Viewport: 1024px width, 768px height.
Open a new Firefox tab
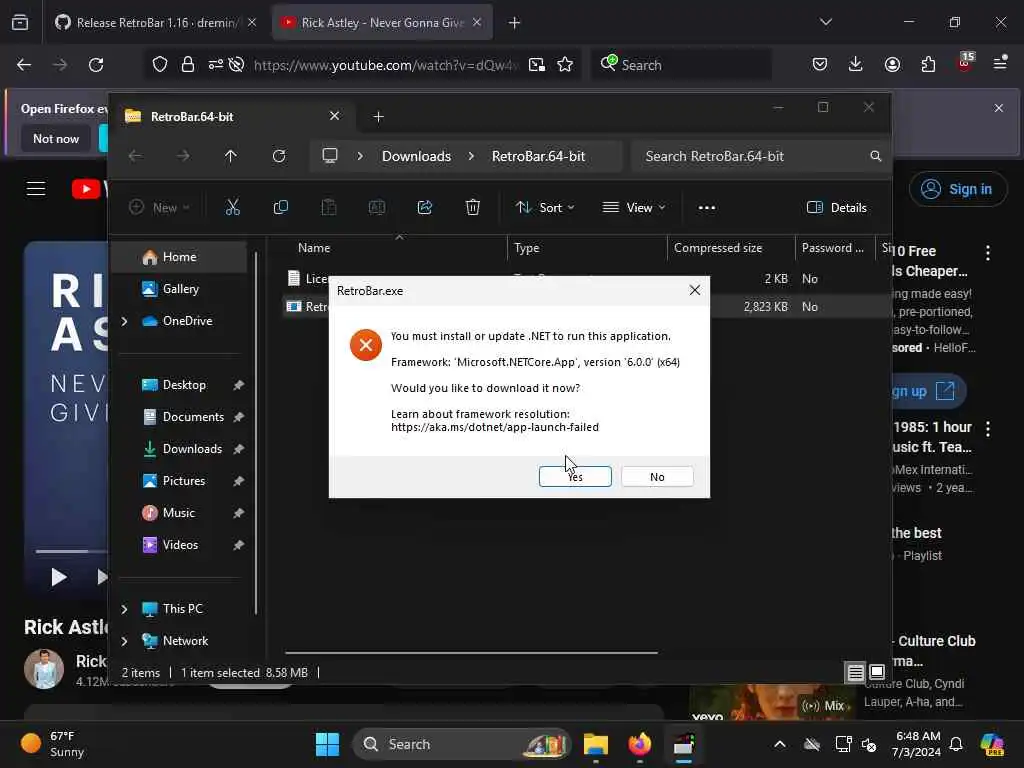515,23
